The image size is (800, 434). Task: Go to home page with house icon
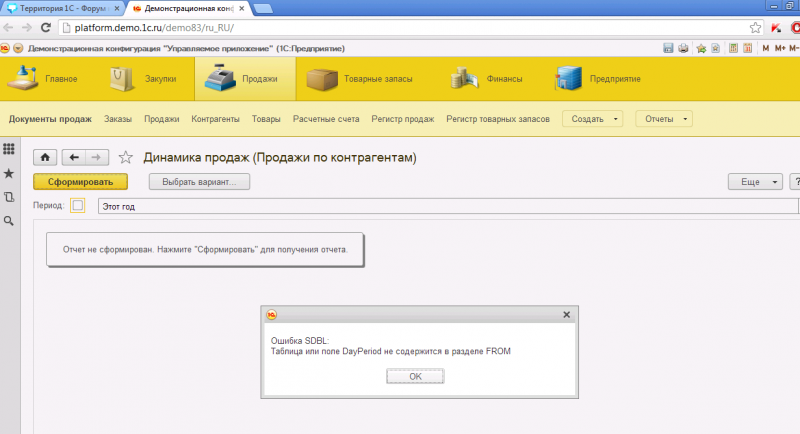click(45, 157)
